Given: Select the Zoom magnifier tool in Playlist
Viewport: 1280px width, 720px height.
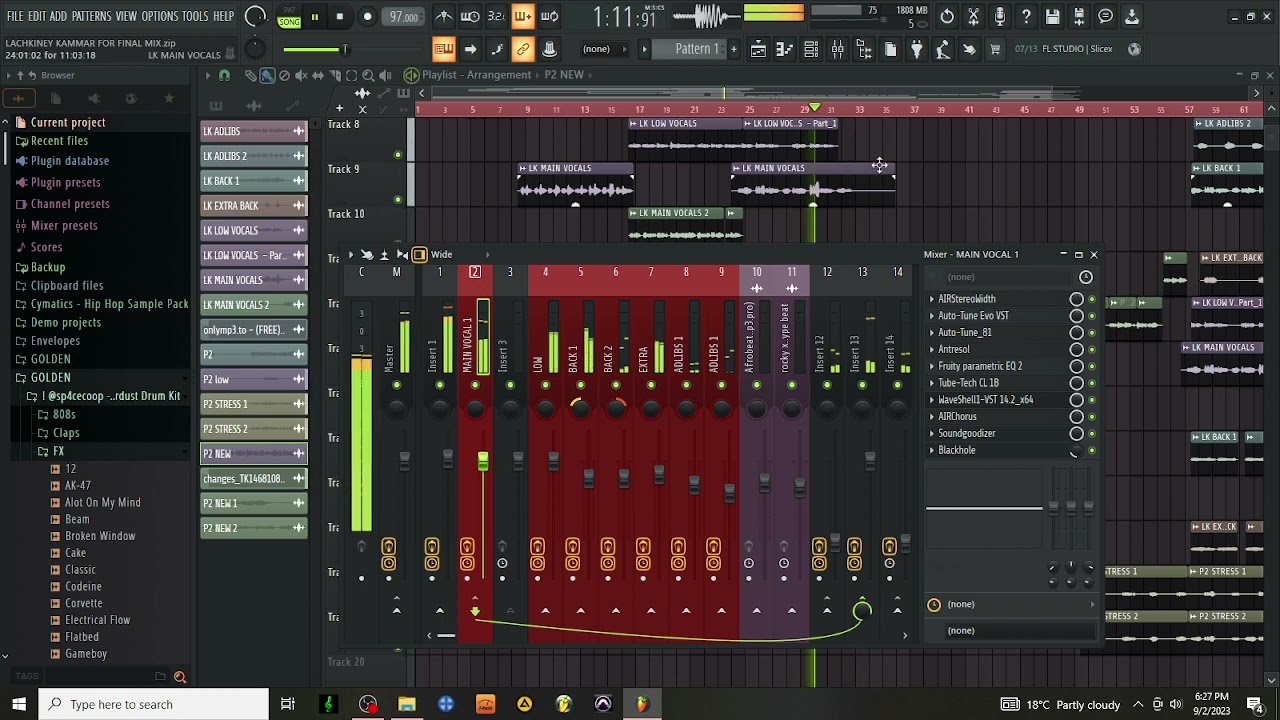Looking at the screenshot, I should click(368, 75).
